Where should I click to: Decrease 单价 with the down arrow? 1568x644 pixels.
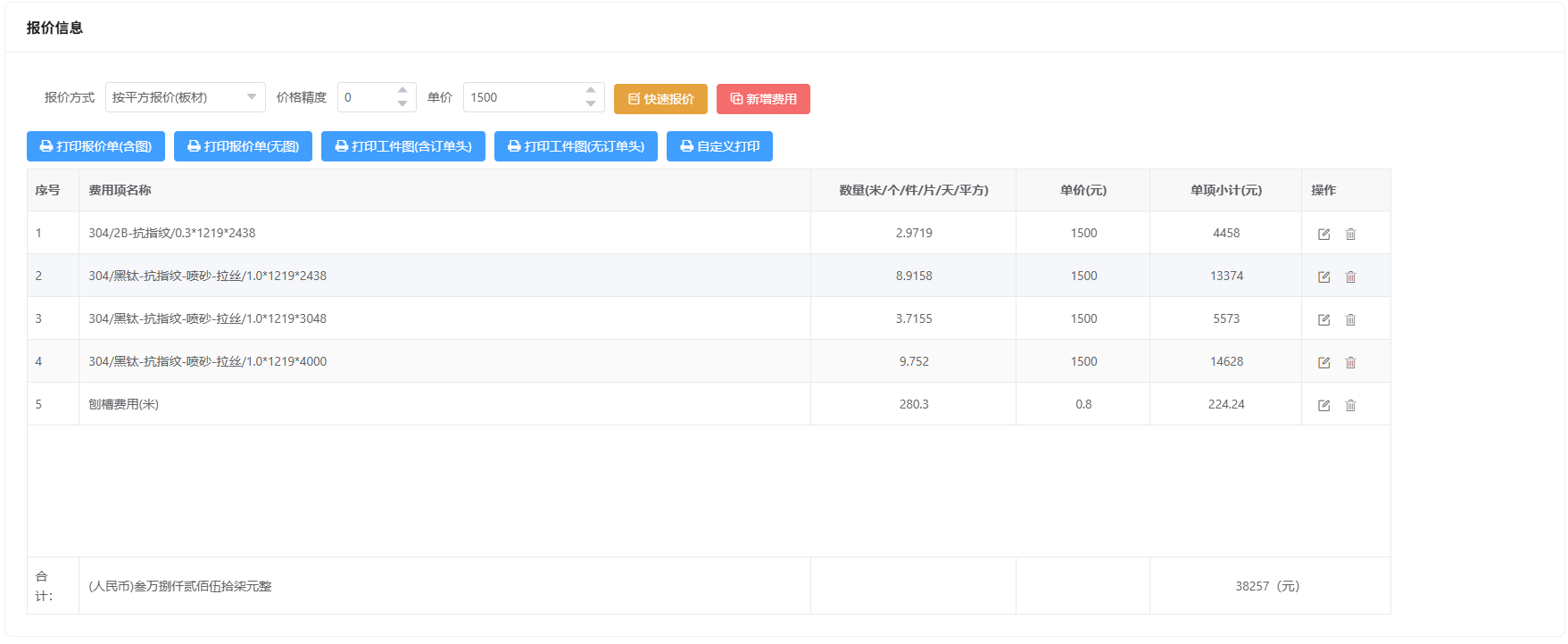coord(591,104)
